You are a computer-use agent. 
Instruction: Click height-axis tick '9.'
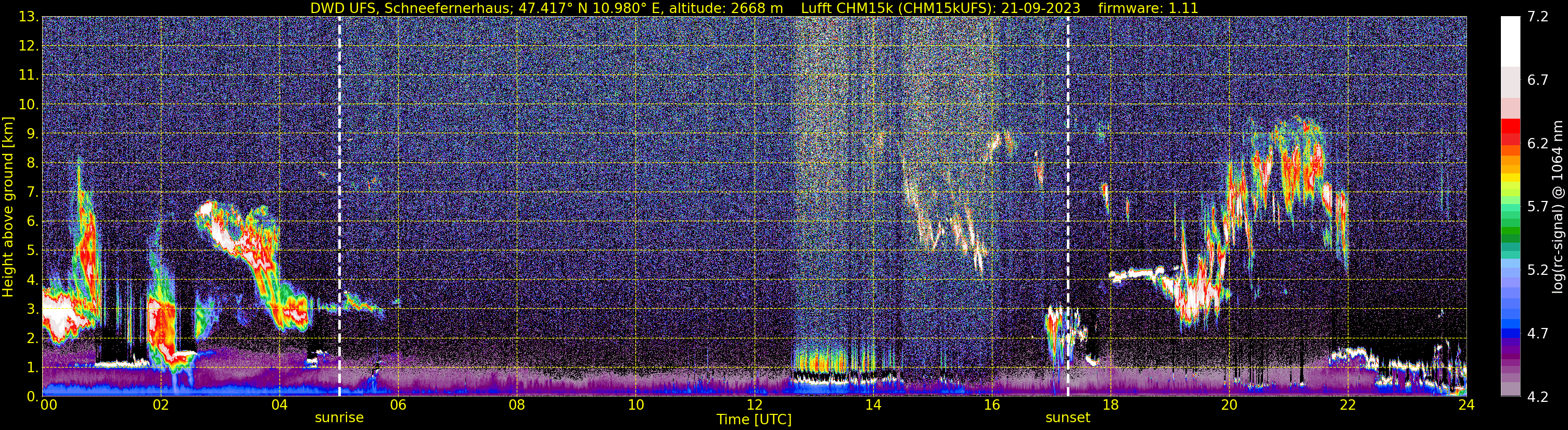tap(32, 133)
